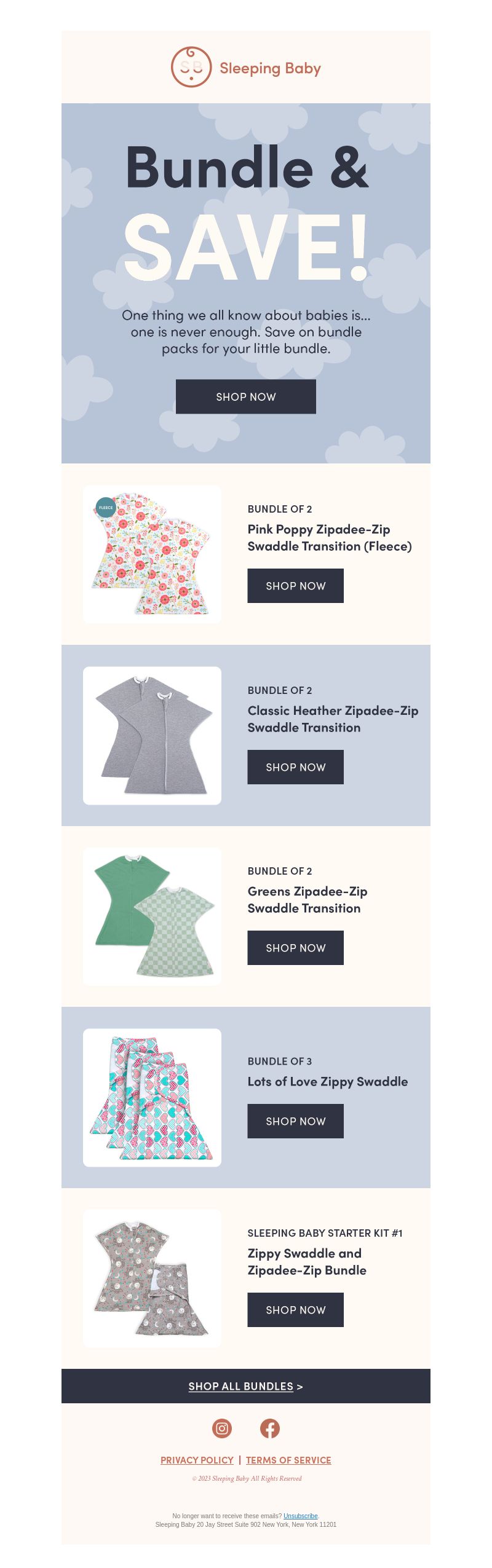
Task: Click Shop Now in the Bundle & Save banner
Action: pos(246,396)
